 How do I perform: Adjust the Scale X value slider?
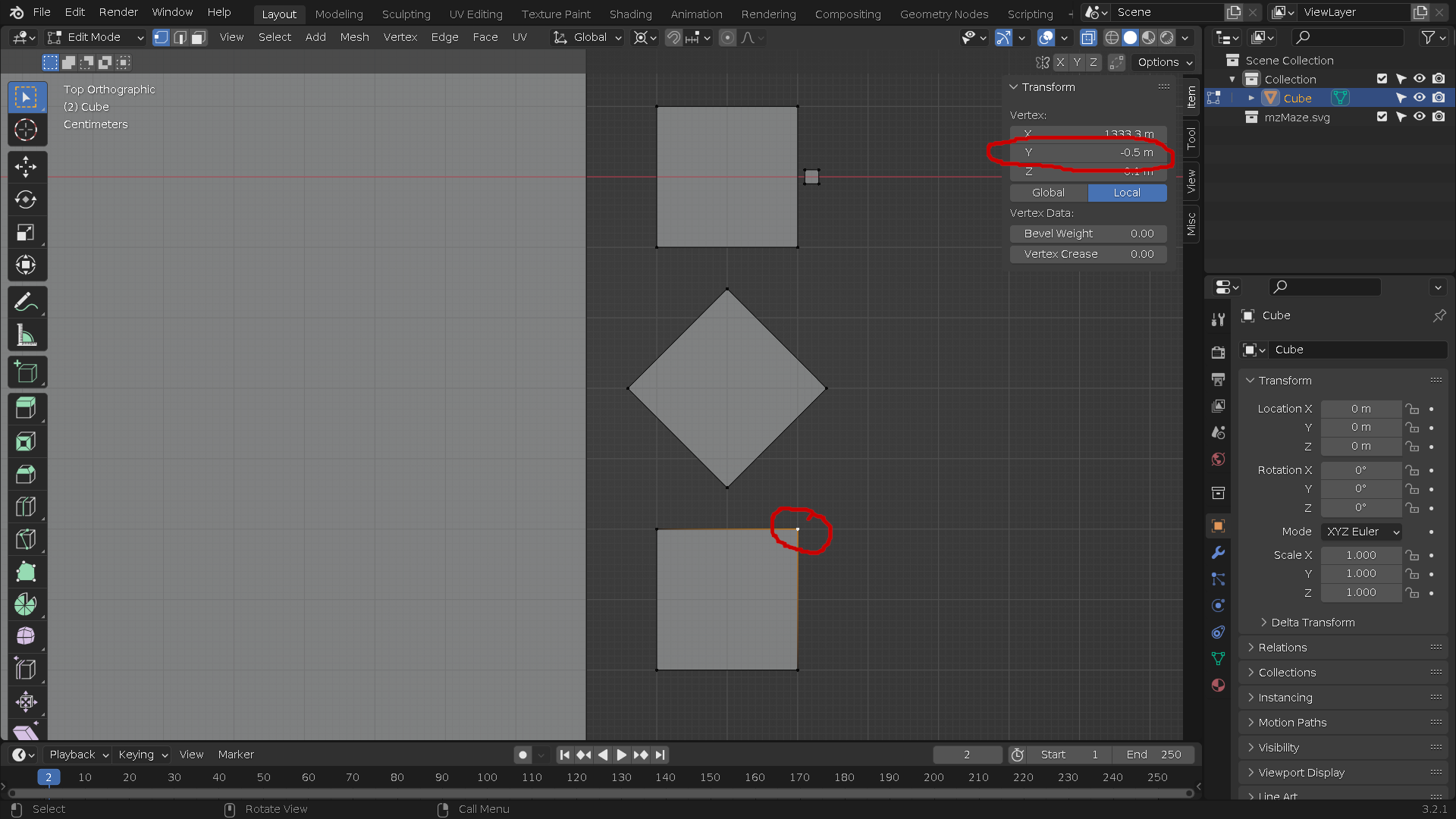coord(1360,555)
